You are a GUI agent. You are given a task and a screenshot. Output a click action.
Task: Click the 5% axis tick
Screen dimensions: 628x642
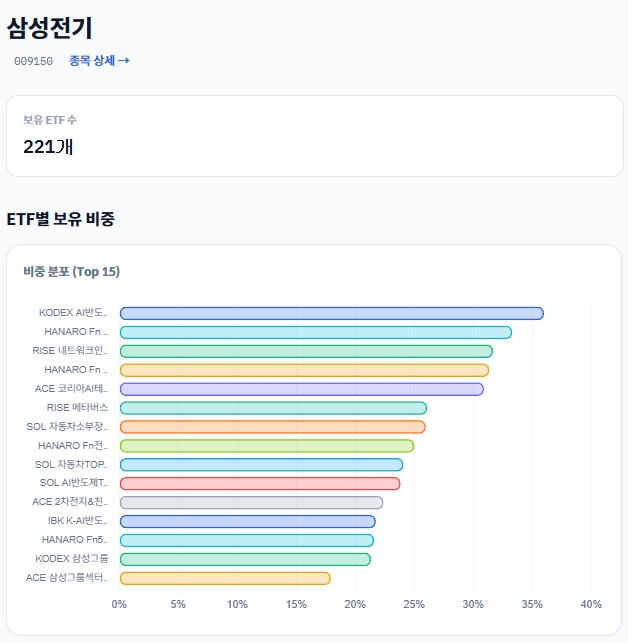[x=178, y=604]
